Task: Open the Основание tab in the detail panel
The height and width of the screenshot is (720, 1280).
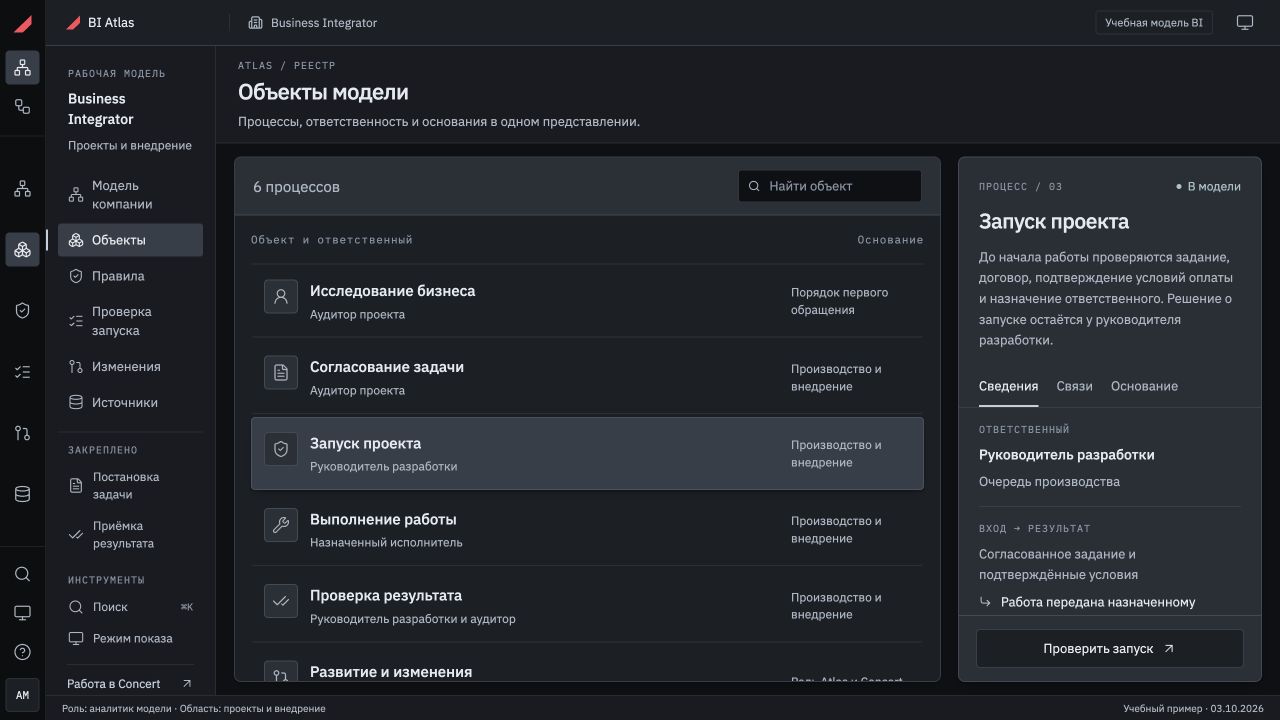Action: click(x=1144, y=386)
